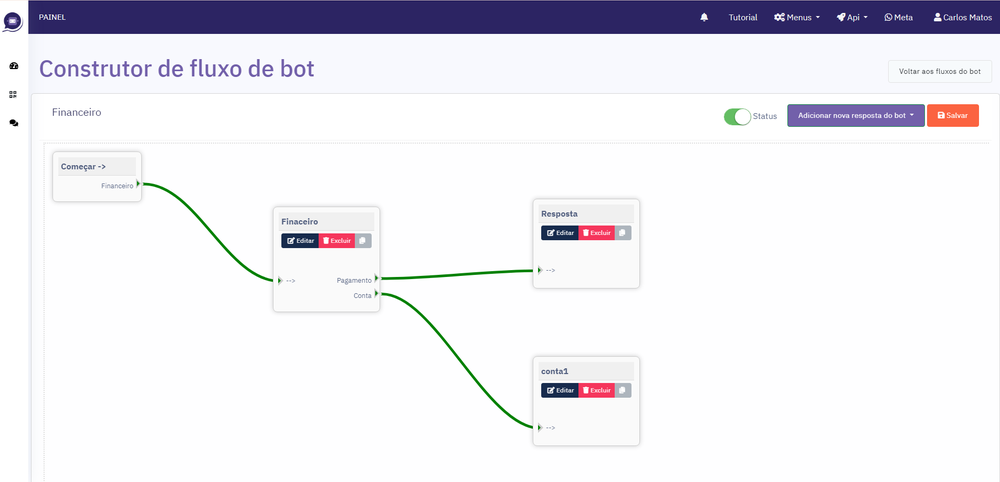Edit the conta1 node
This screenshot has width=1000, height=482.
pos(560,390)
